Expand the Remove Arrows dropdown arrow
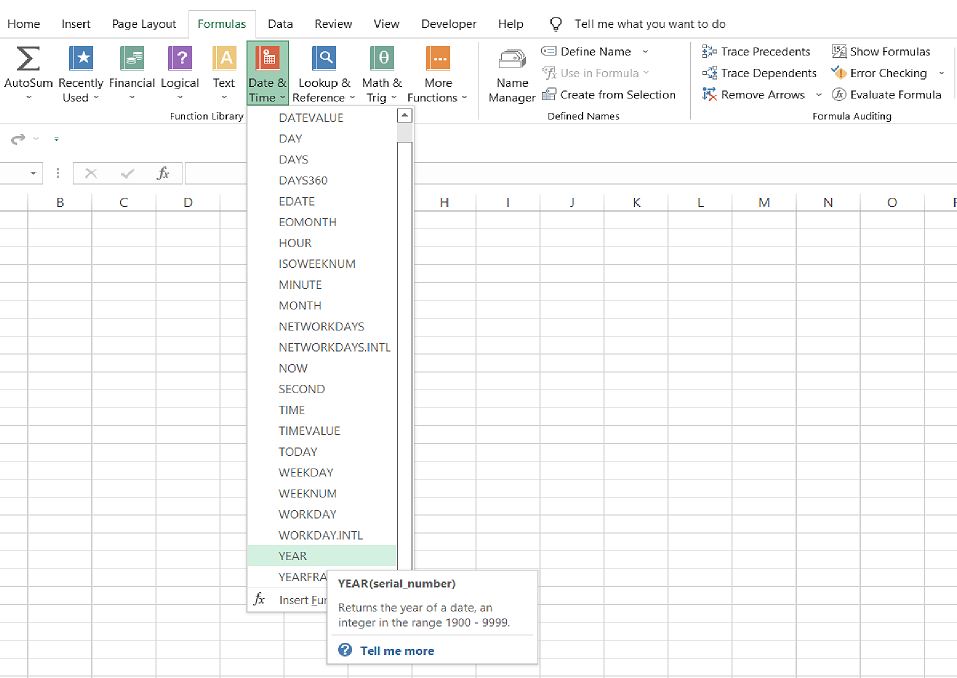This screenshot has height=678, width=957. 819,95
